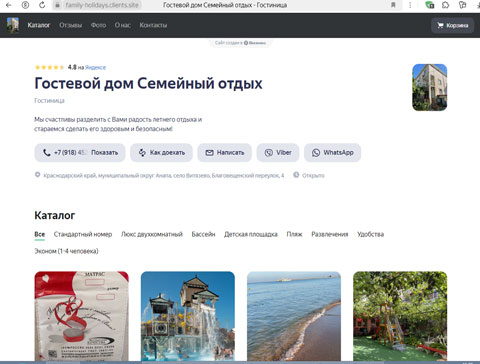
Task: Select the Детская площадка catalog tab
Action: point(251,234)
